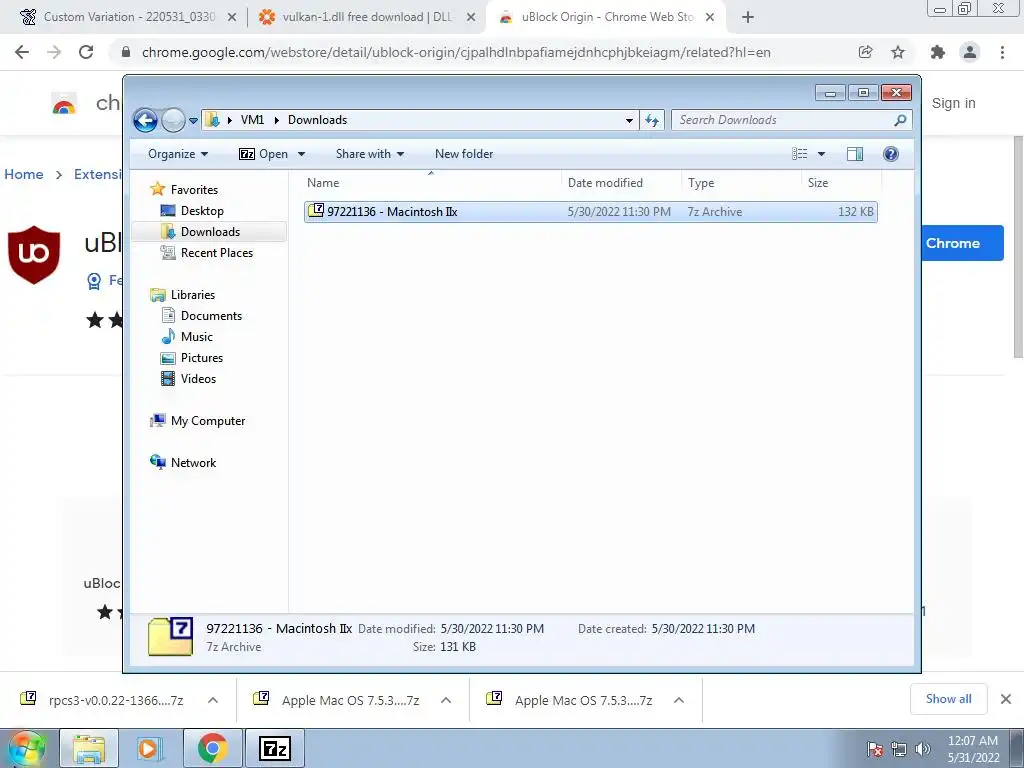Viewport: 1024px width, 768px height.
Task: Open the Windows Start menu
Action: 27,748
